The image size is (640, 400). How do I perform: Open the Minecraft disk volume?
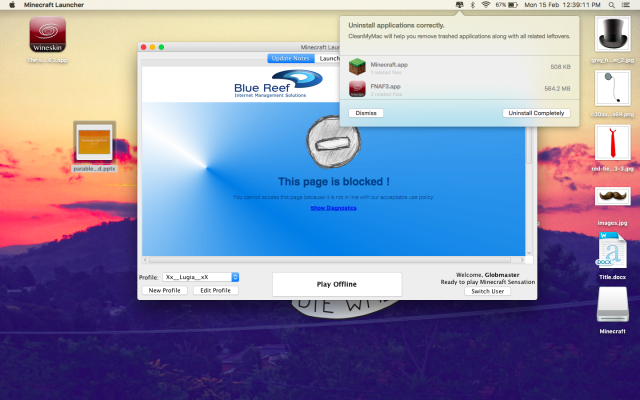[612, 304]
